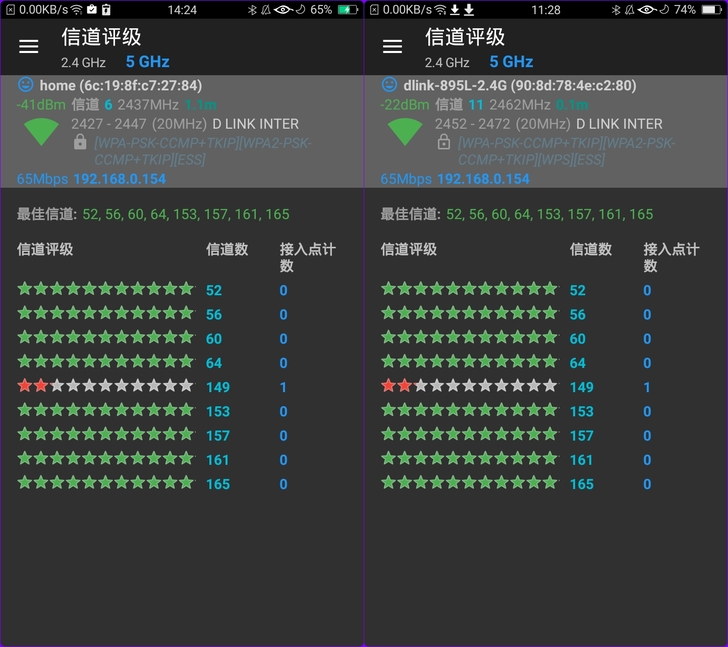The image size is (728, 647).
Task: Open the hamburger menu in the 11:28 screen
Action: (393, 47)
